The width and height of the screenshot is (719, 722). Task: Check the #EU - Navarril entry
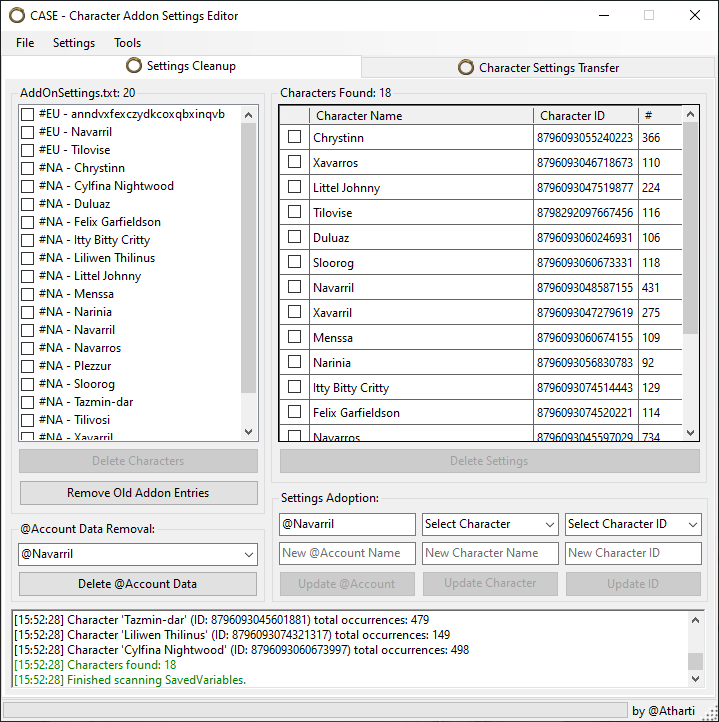(28, 132)
